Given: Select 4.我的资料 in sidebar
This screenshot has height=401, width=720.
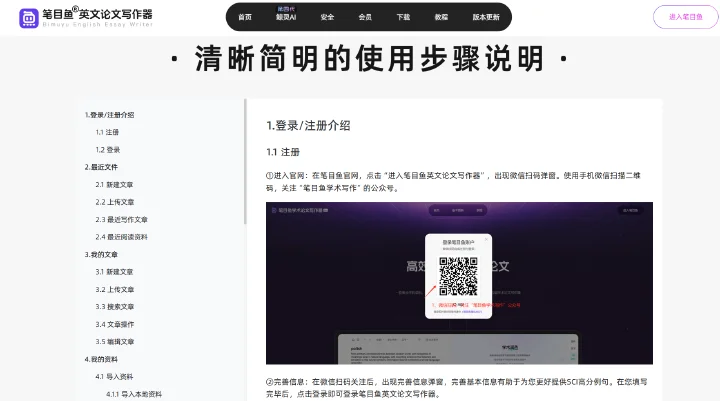Looking at the screenshot, I should [x=101, y=359].
